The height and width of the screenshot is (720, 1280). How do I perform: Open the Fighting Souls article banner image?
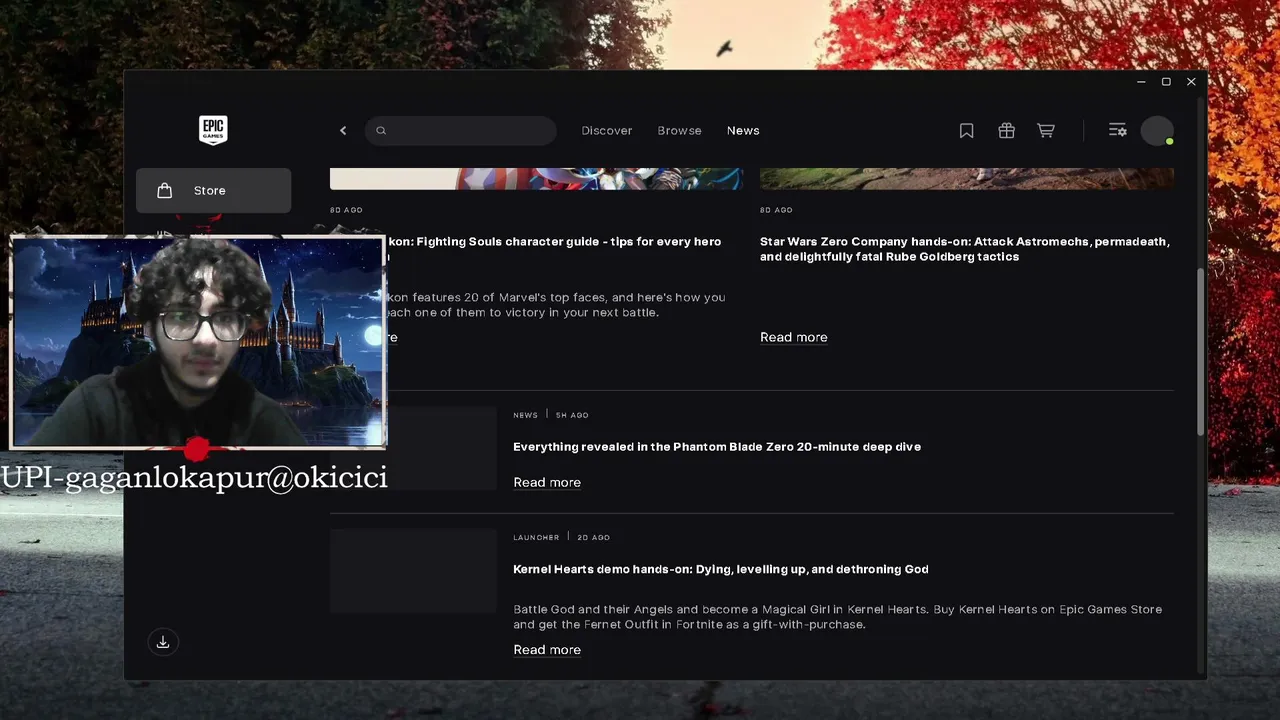click(x=536, y=179)
